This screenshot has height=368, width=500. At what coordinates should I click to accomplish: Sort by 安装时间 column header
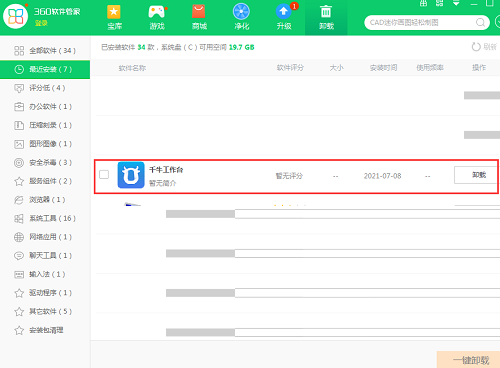[x=383, y=68]
